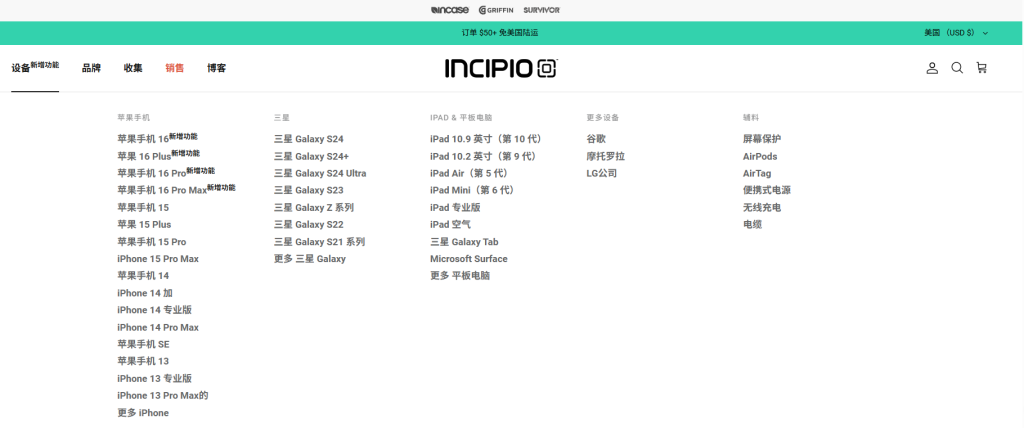This screenshot has height=428, width=1024.
Task: Select iPhone 13 专业版 link
Action: click(155, 378)
